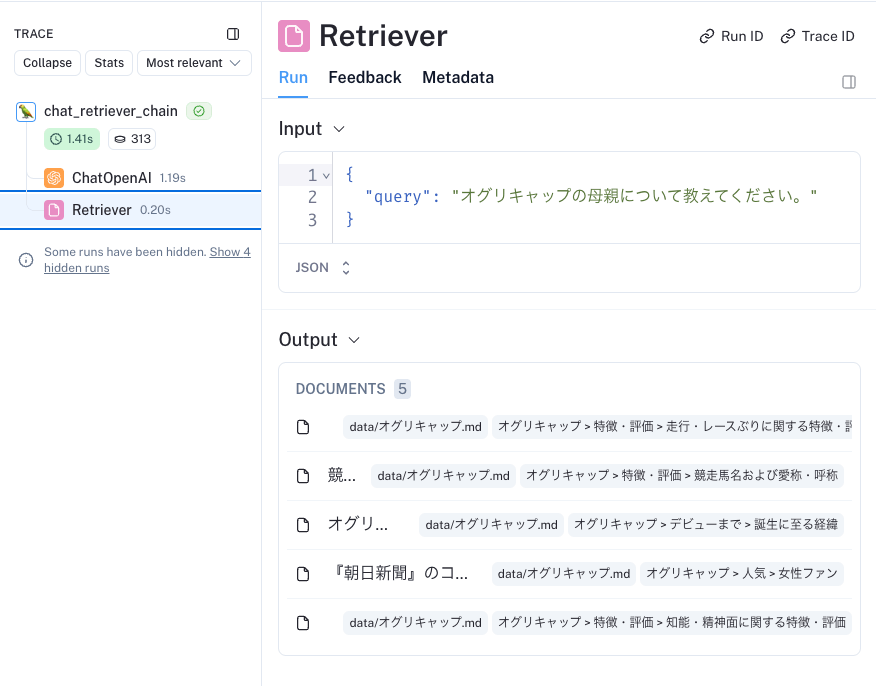This screenshot has height=686, width=876.
Task: Open the Metadata tab
Action: (x=458, y=78)
